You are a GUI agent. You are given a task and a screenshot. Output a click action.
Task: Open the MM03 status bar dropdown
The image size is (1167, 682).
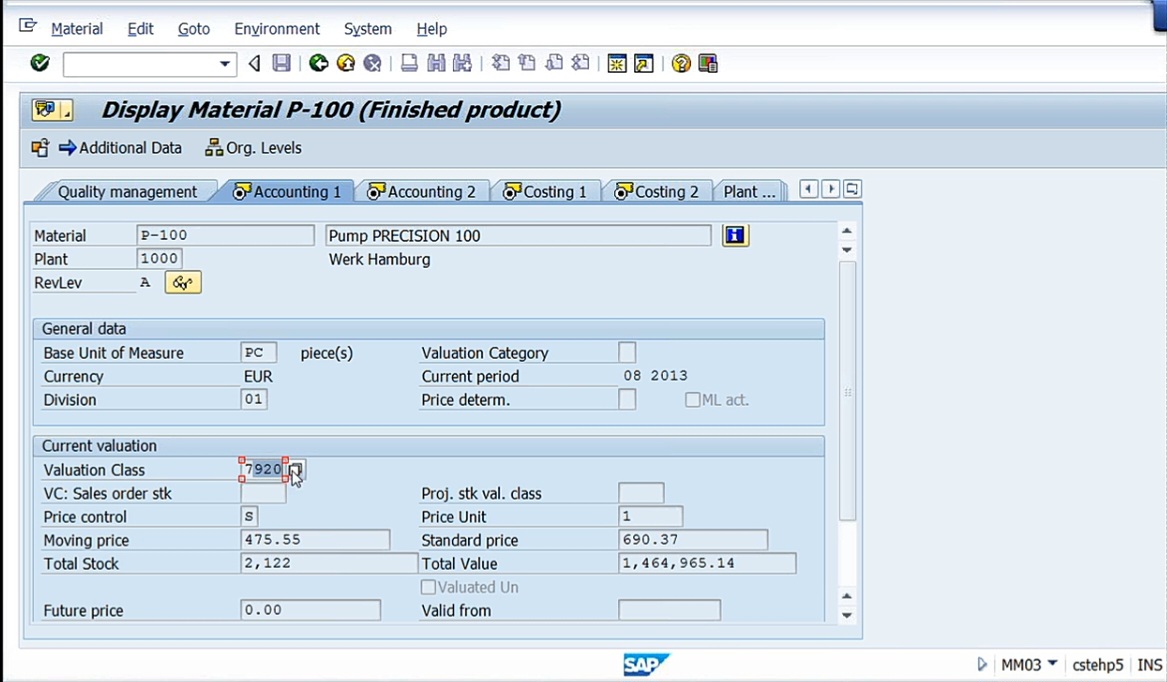[1052, 663]
